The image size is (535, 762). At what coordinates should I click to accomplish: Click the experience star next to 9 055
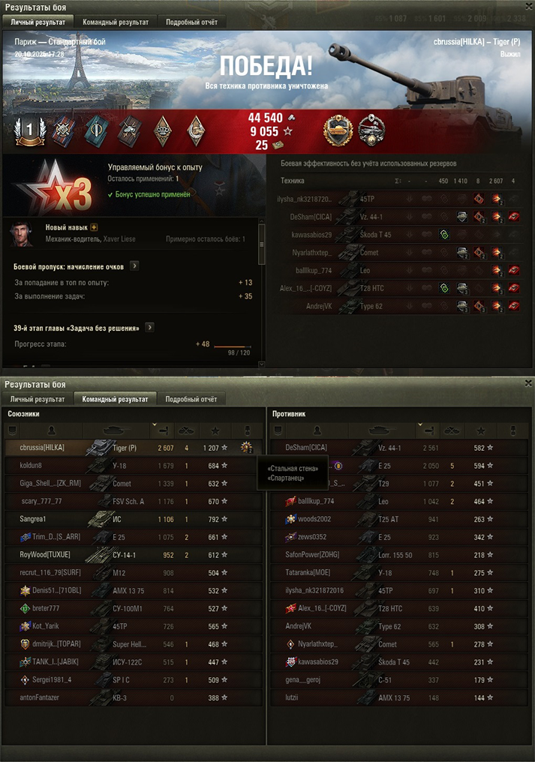[288, 131]
